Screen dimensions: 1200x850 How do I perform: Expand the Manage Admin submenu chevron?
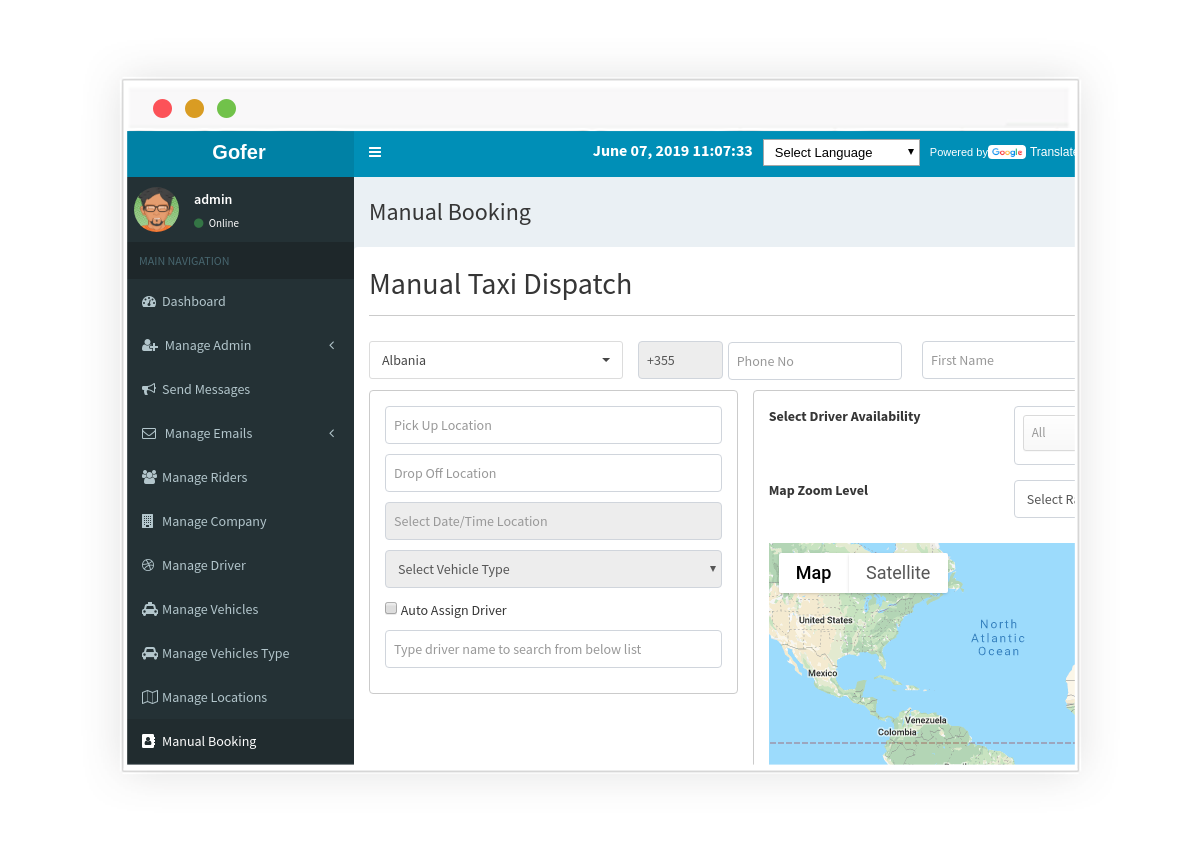332,345
